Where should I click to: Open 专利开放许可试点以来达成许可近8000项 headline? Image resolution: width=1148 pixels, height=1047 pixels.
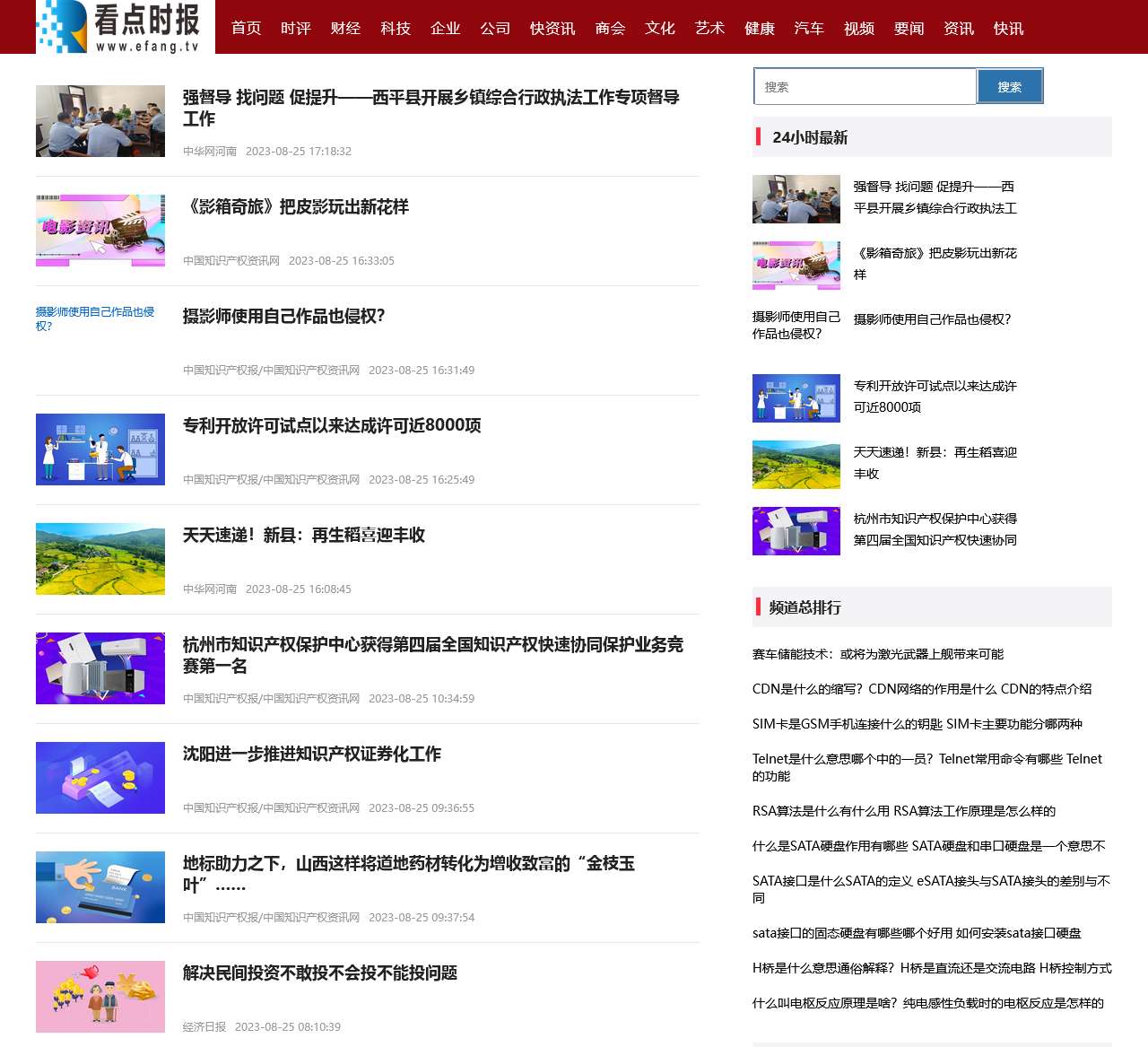point(332,426)
